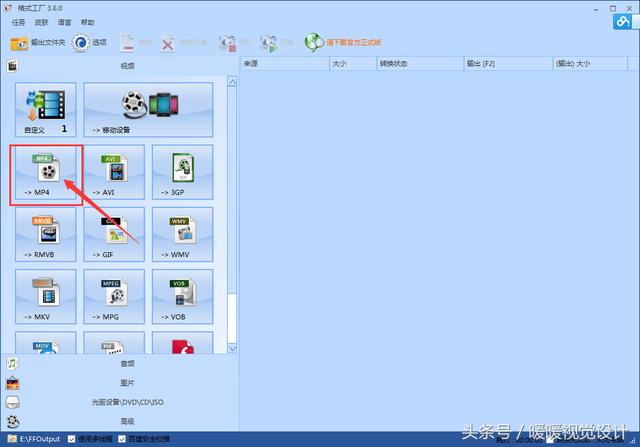640x447 pixels.
Task: Select the -> VOB conversion tile
Action: 182,297
